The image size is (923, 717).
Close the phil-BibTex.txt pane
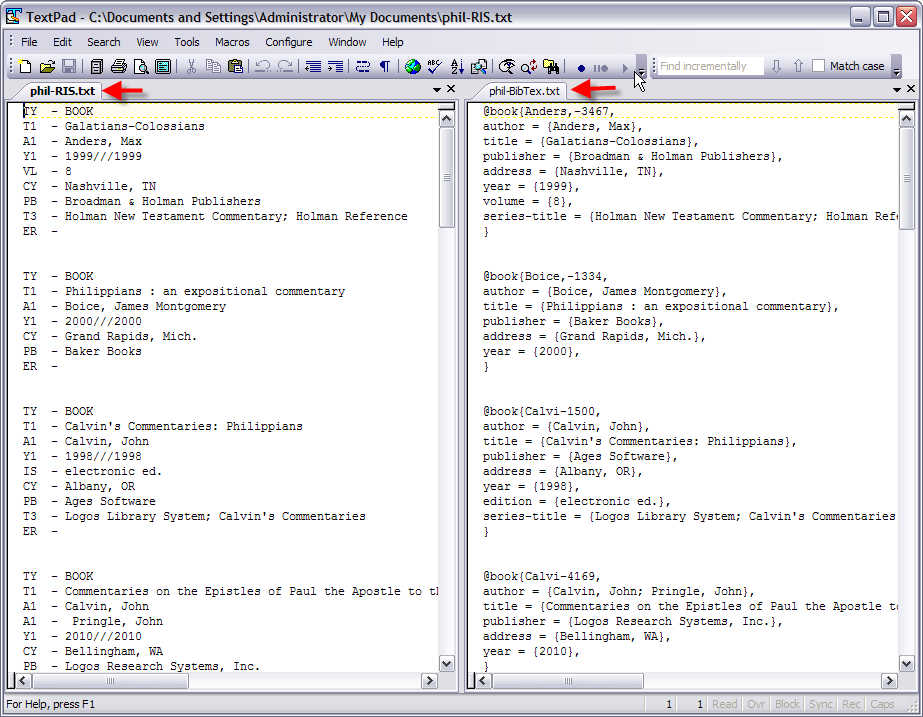pos(911,89)
